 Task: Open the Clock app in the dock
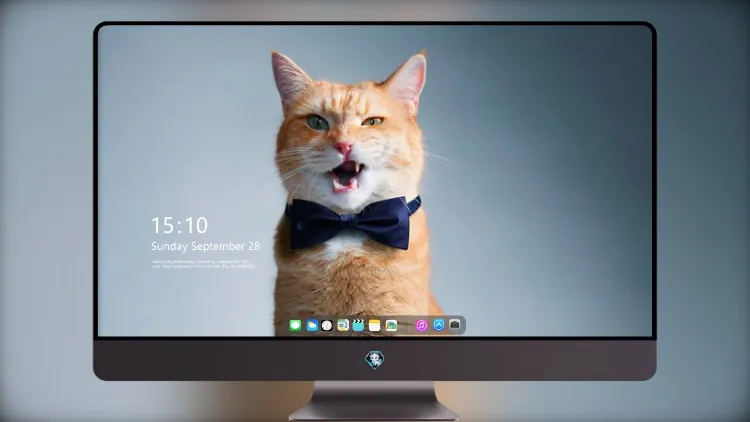pyautogui.click(x=327, y=326)
